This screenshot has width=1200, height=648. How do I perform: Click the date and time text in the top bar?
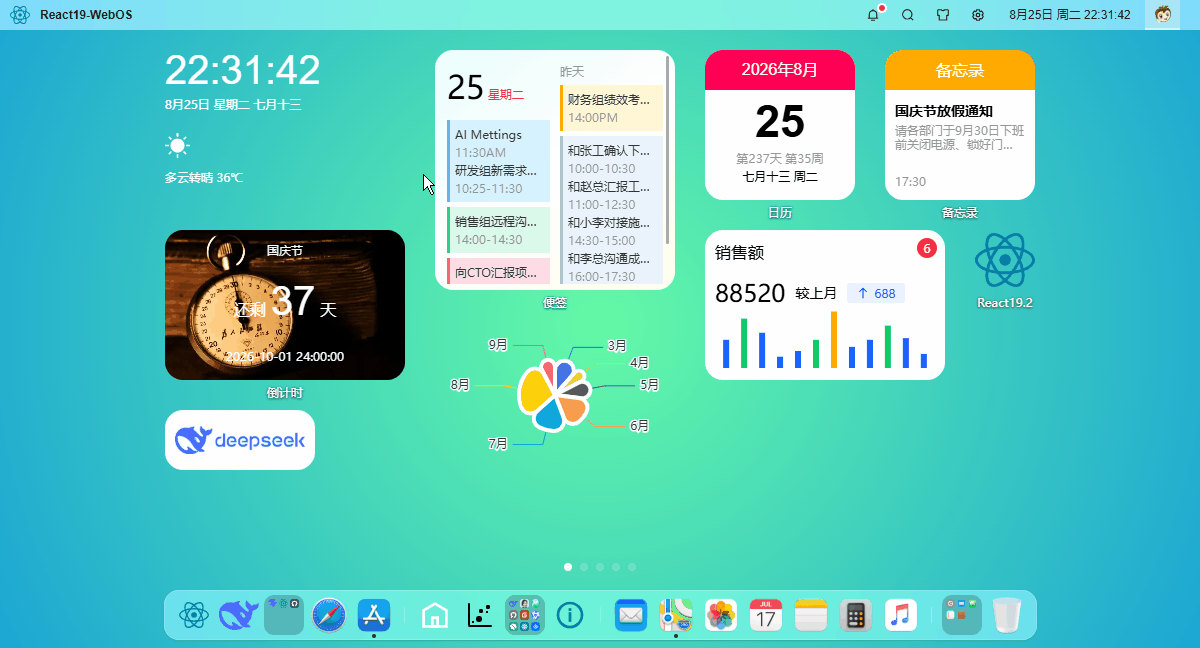[x=1070, y=15]
